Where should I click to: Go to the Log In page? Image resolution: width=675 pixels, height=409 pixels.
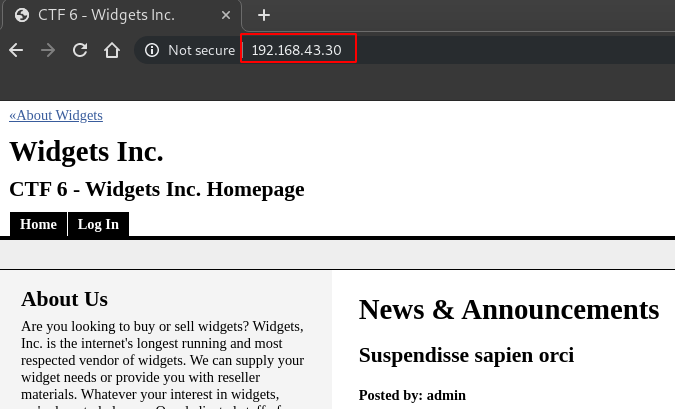tap(98, 224)
